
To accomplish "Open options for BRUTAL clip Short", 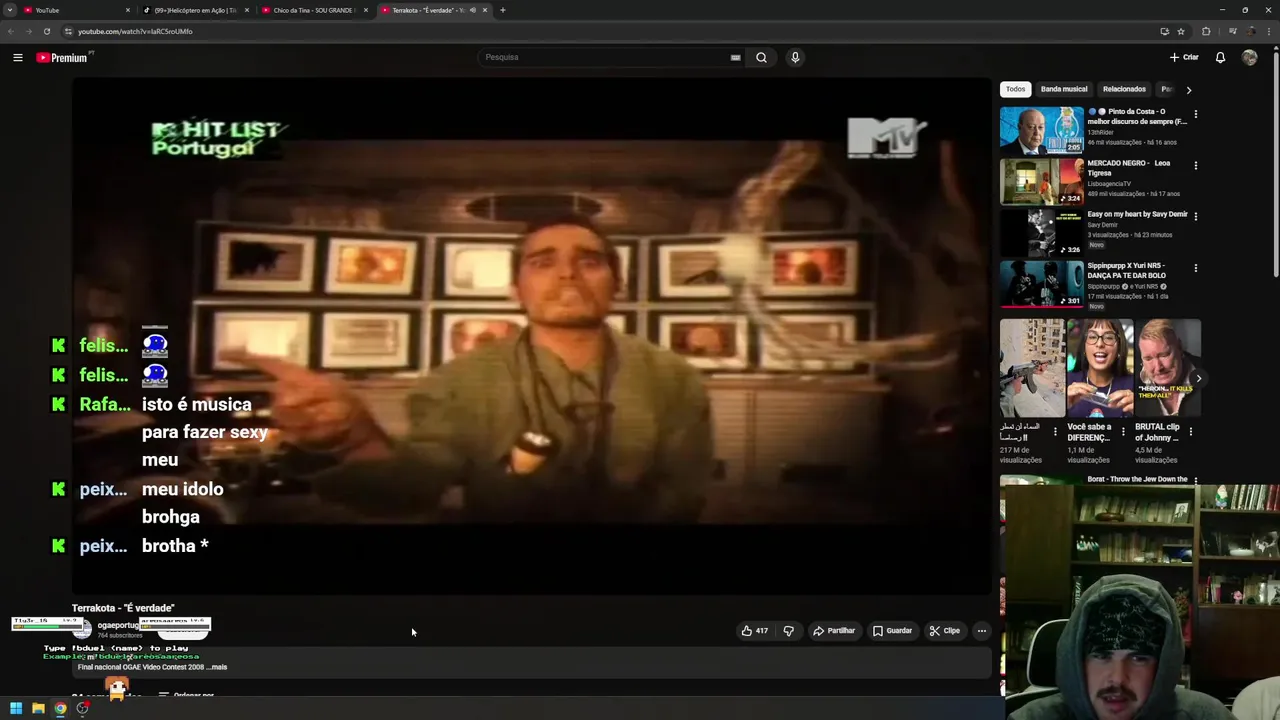I will pos(1190,432).
